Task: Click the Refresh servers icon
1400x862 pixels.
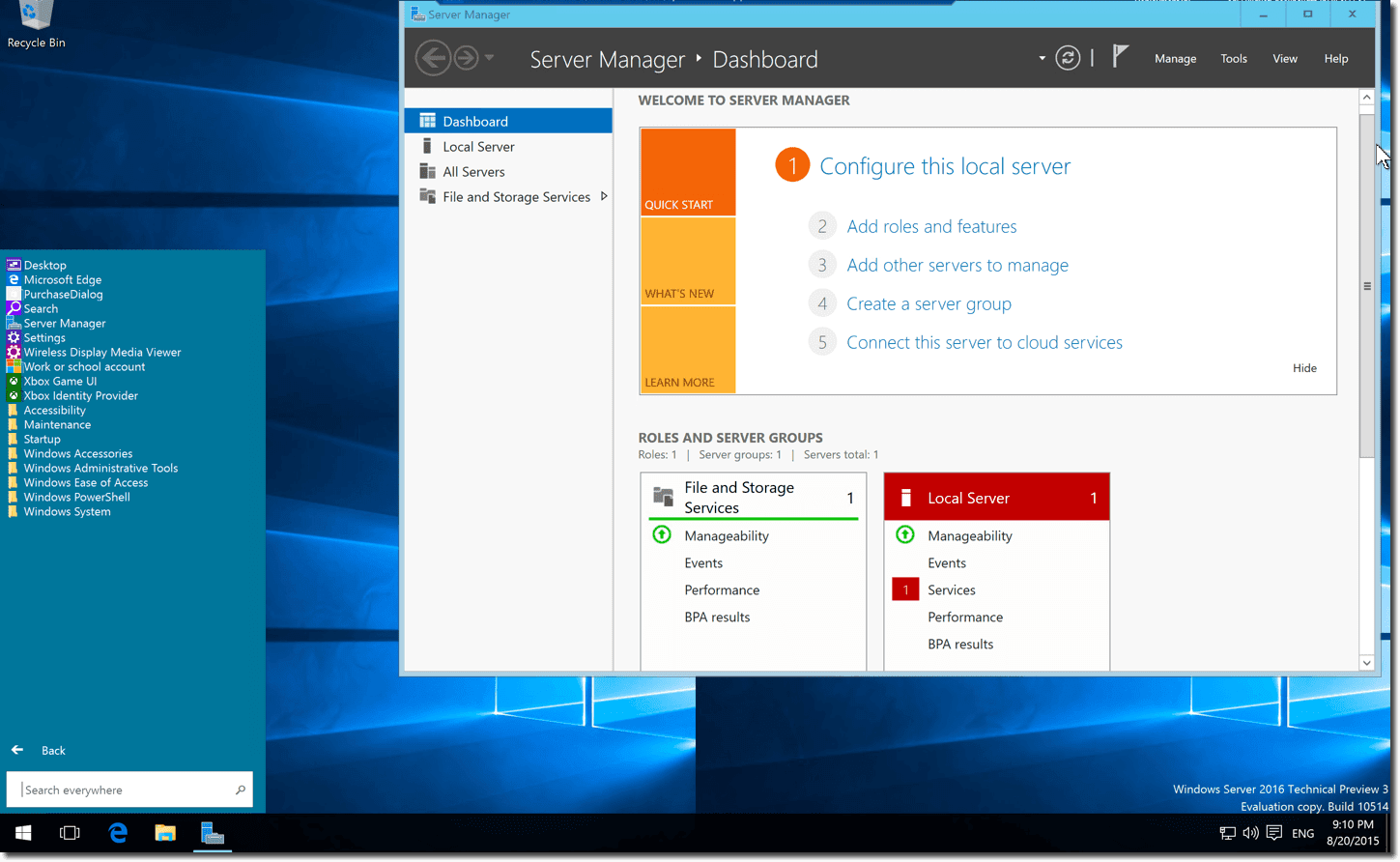Action: coord(1068,57)
